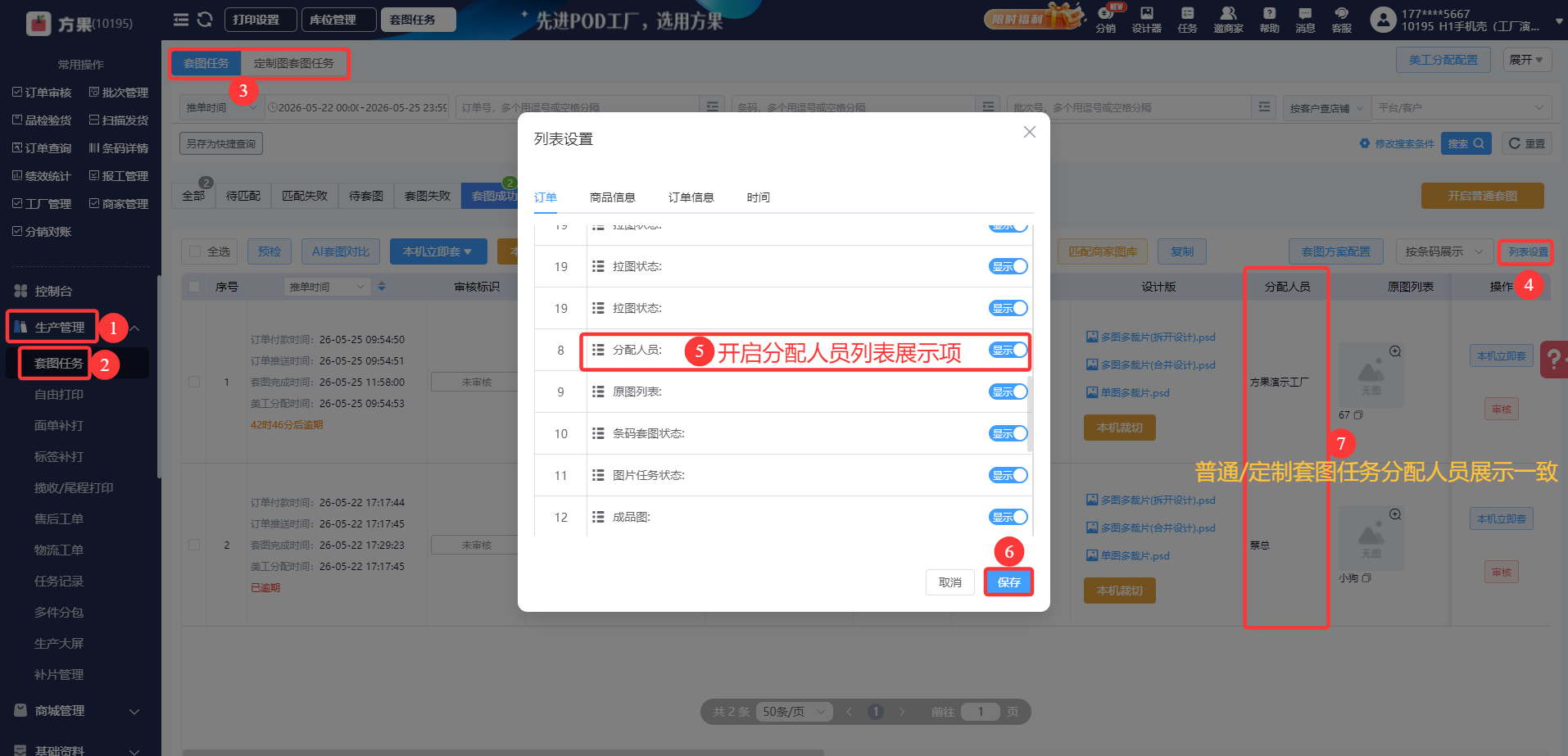Grab the drag handle of 分配人员 row

click(x=598, y=350)
